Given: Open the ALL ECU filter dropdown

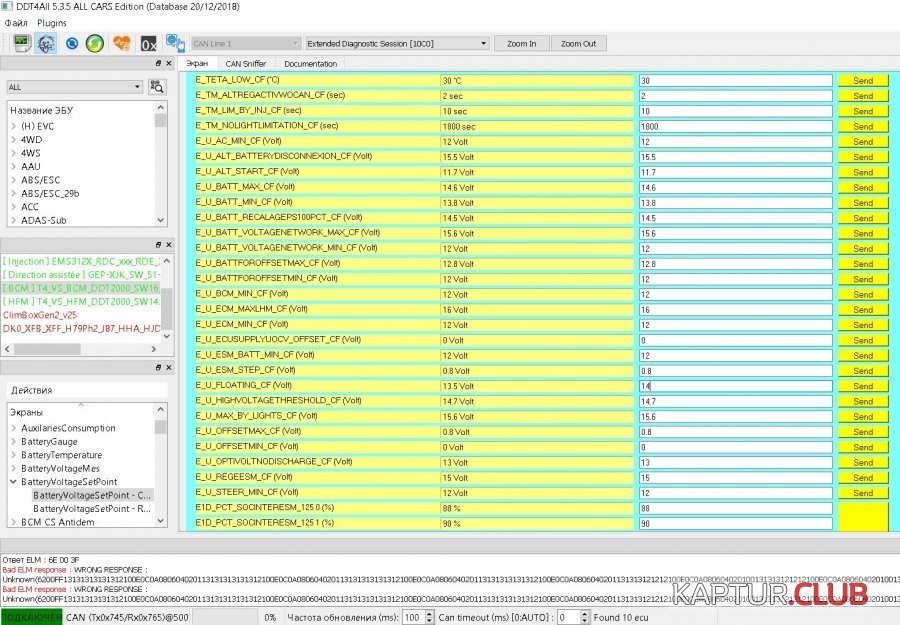Looking at the screenshot, I should click(x=75, y=87).
